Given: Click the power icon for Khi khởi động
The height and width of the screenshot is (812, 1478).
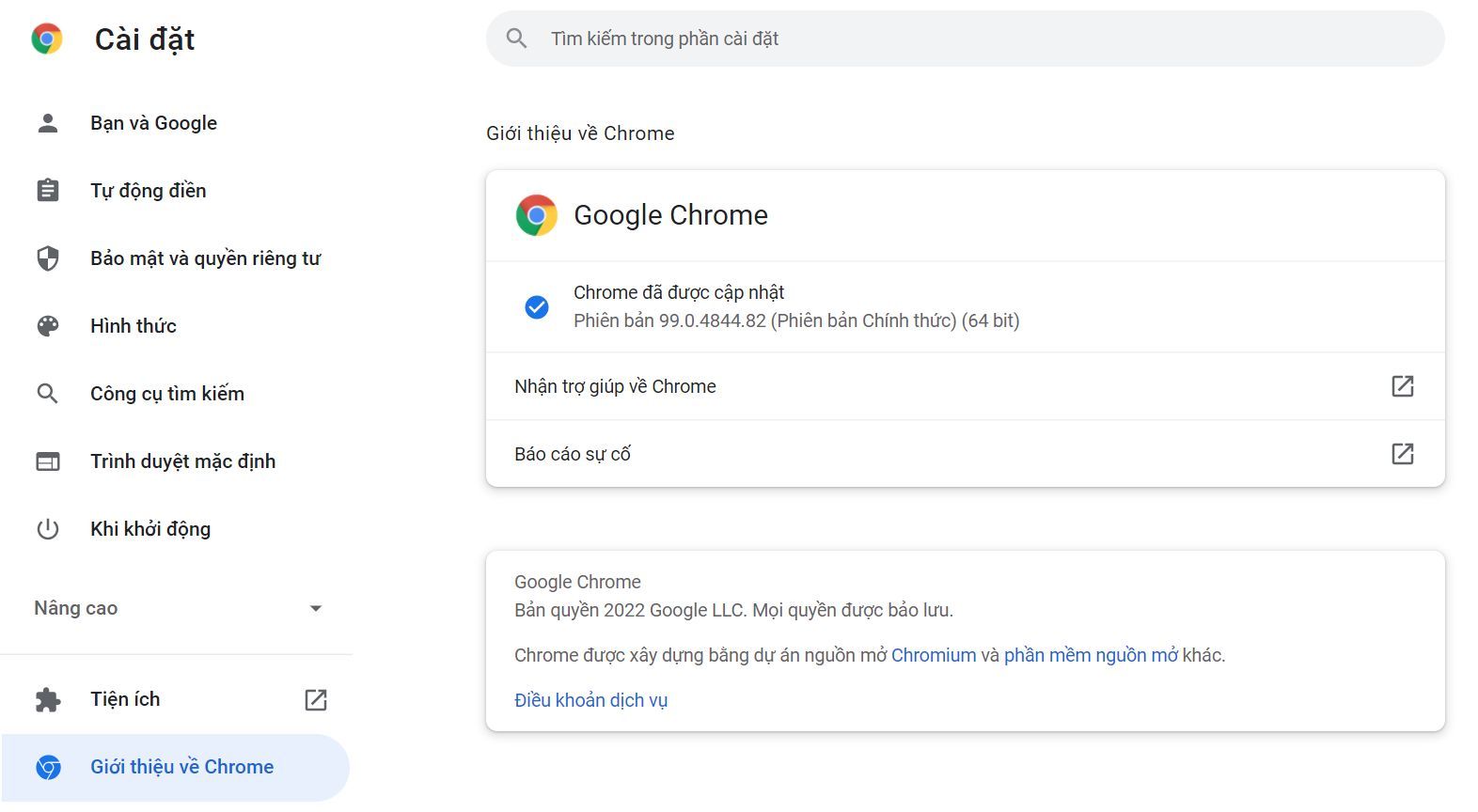Looking at the screenshot, I should 47,529.
